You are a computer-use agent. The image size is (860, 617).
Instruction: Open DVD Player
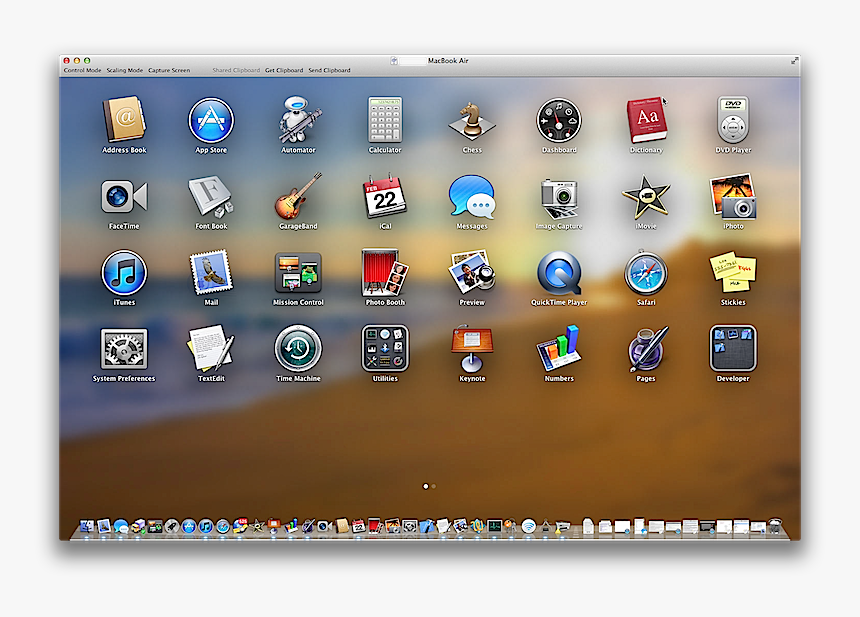click(733, 120)
